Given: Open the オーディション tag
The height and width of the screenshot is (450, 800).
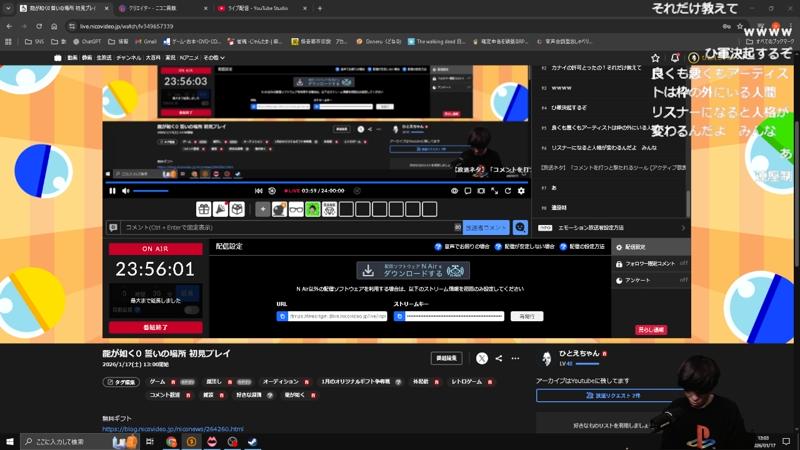Looking at the screenshot, I should tap(281, 382).
